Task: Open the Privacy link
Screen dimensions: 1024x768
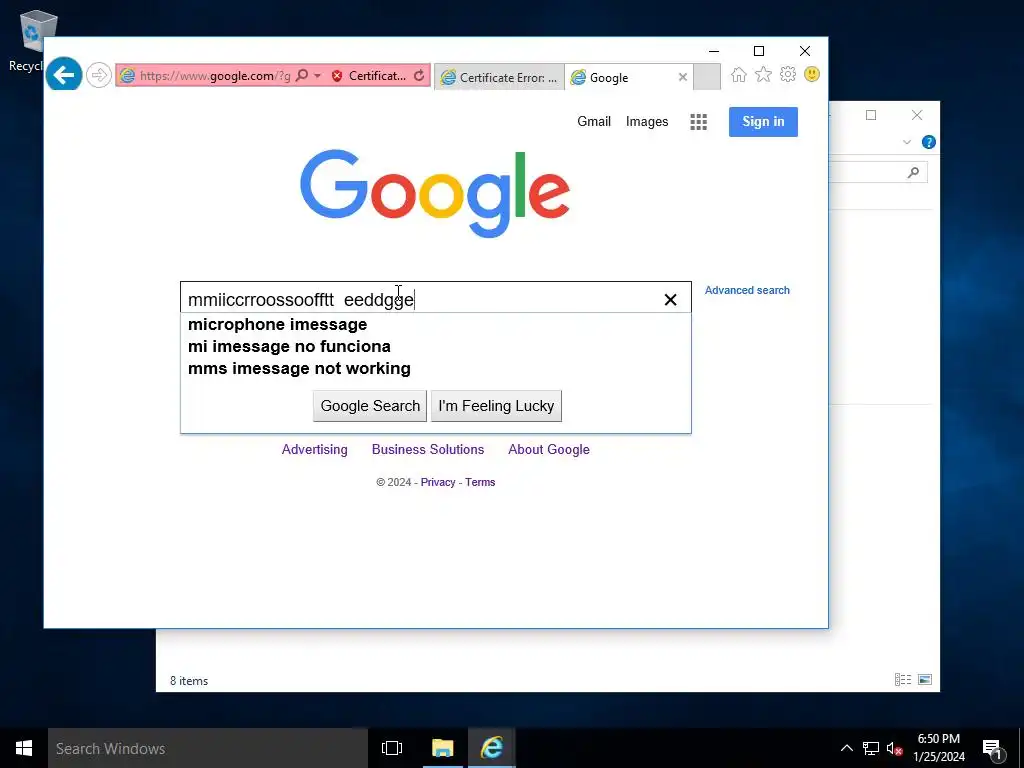Action: click(438, 482)
